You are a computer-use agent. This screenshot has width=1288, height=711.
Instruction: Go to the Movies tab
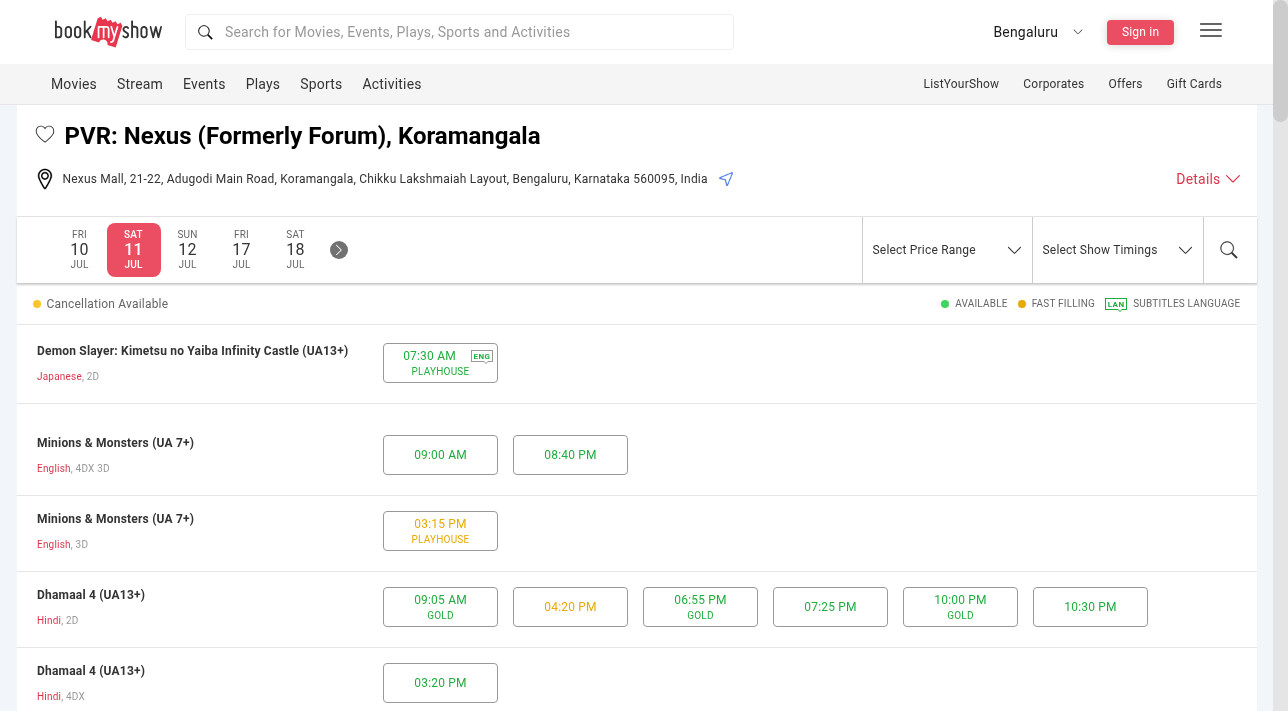click(x=74, y=84)
